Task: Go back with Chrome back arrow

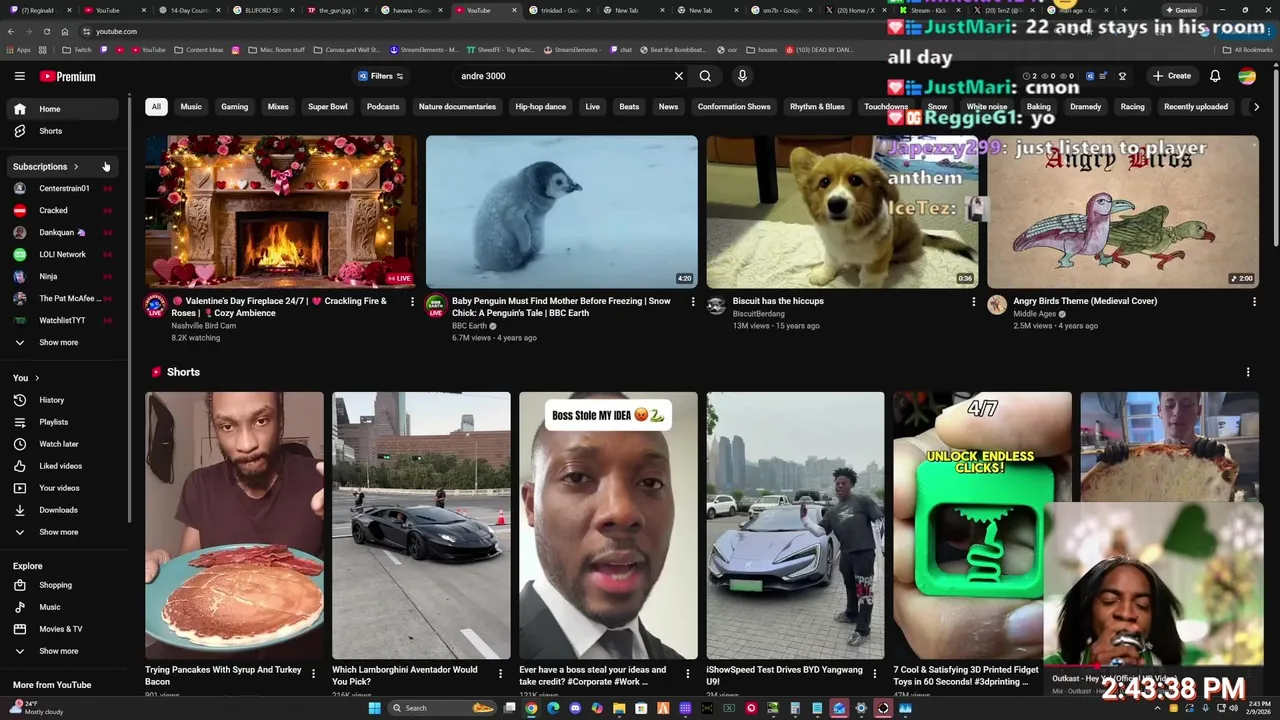Action: (11, 31)
